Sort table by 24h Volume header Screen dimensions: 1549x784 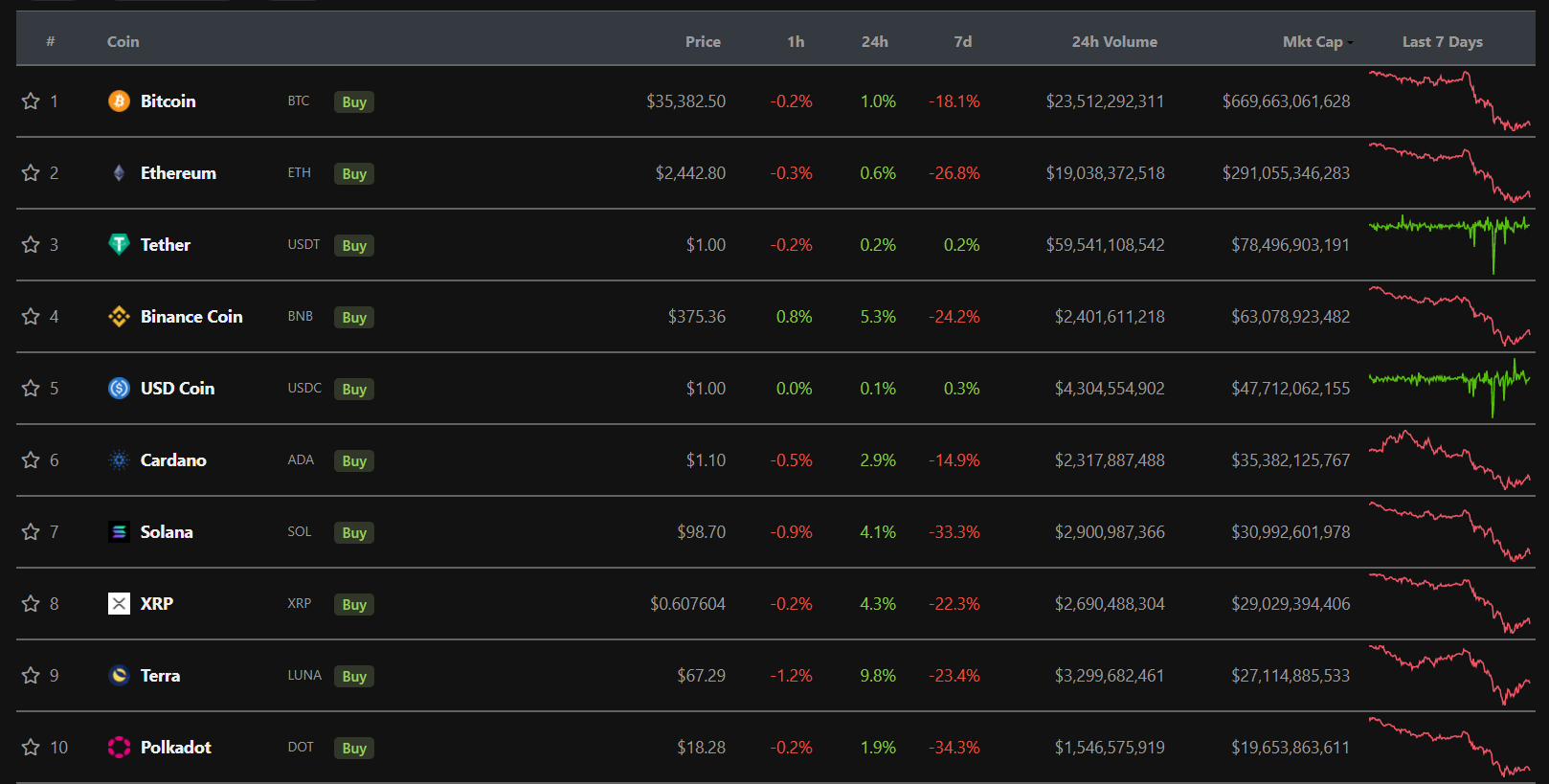[1113, 42]
